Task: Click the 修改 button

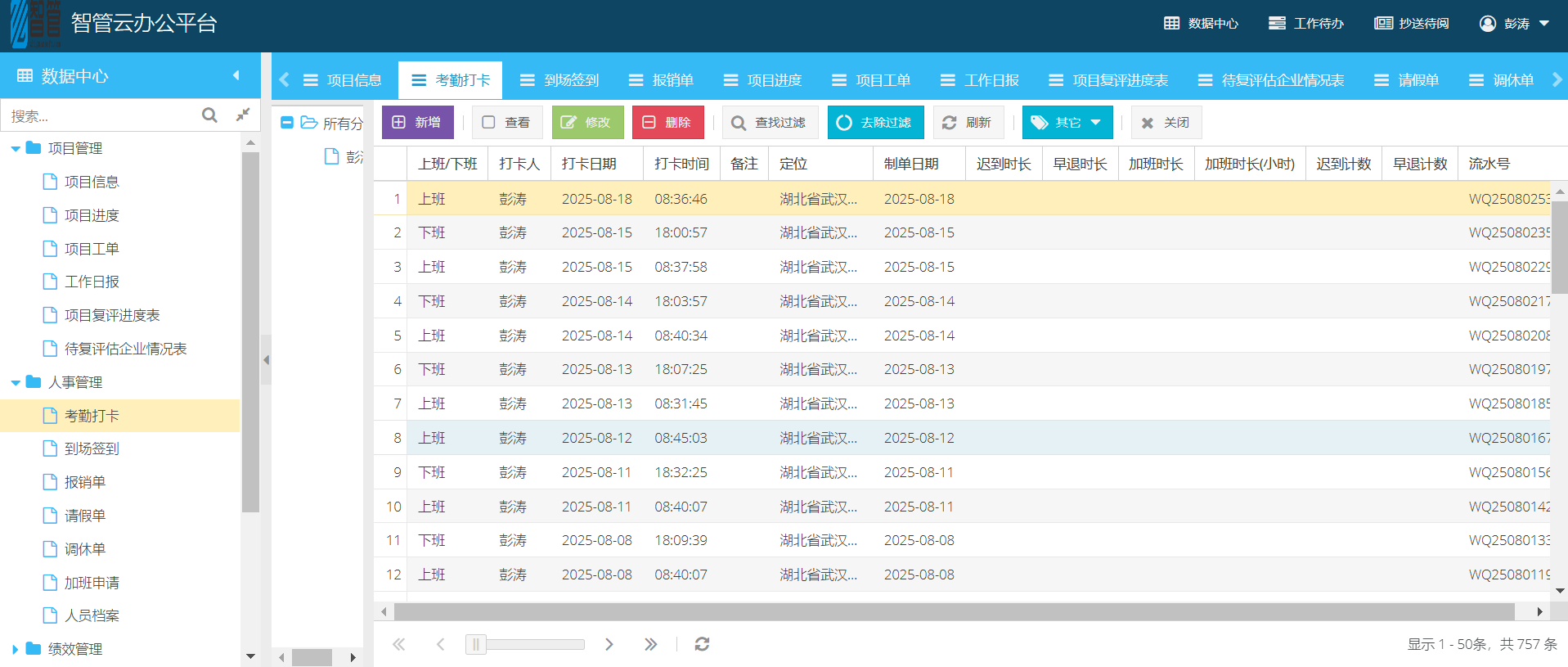Action: click(x=587, y=123)
